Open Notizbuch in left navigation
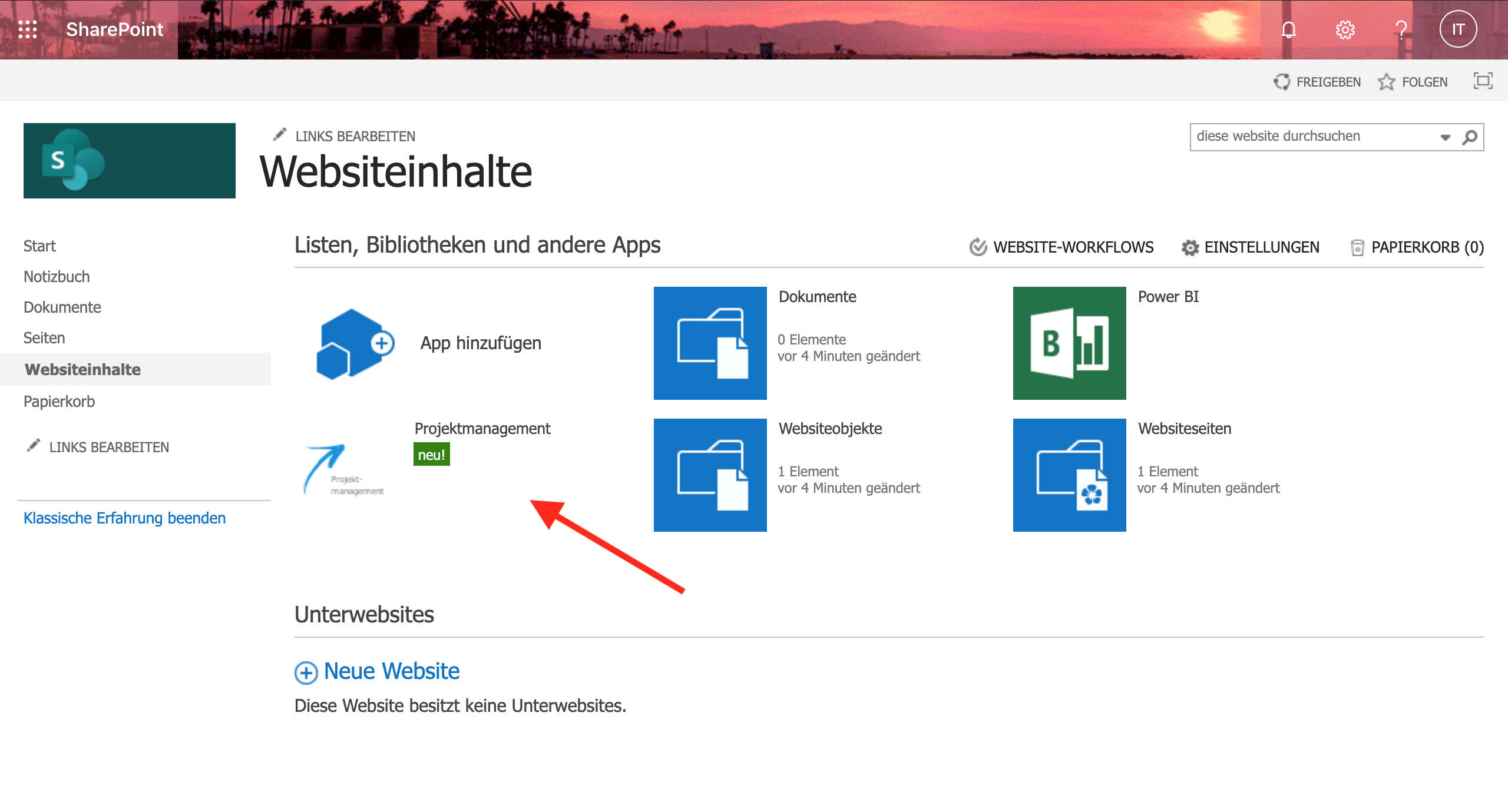The width and height of the screenshot is (1508, 812). pos(57,277)
